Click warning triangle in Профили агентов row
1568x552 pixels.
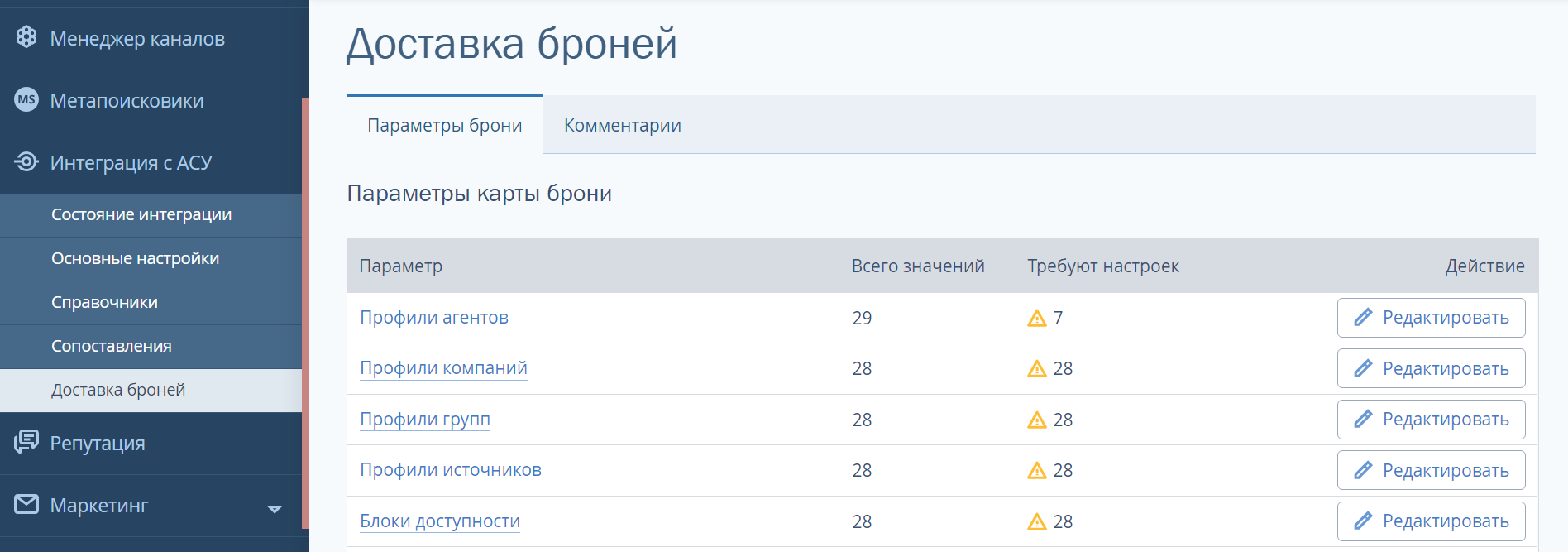pos(1037,318)
